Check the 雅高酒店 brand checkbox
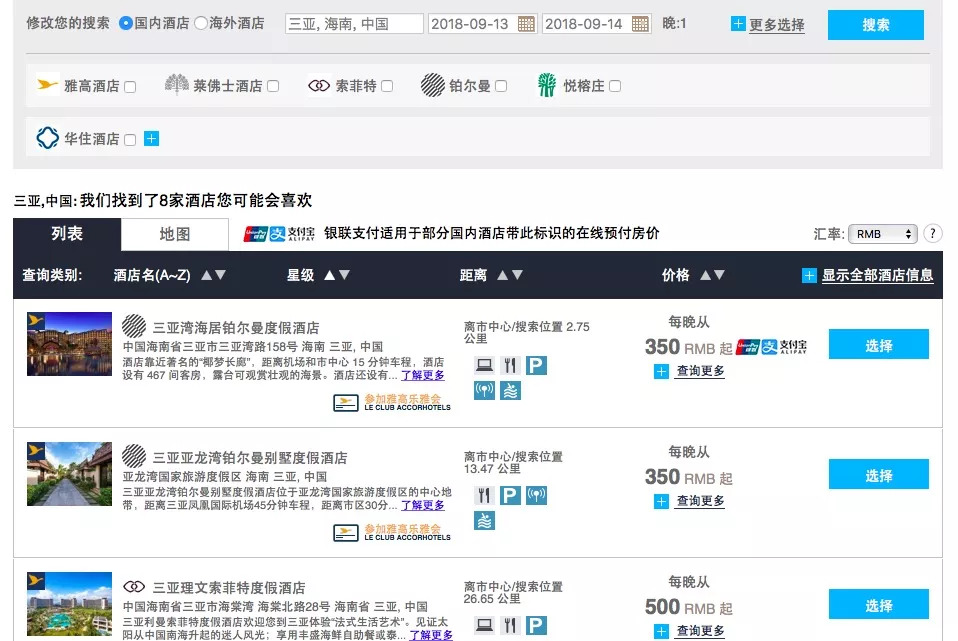Viewport: 958px width, 641px height. click(x=130, y=87)
